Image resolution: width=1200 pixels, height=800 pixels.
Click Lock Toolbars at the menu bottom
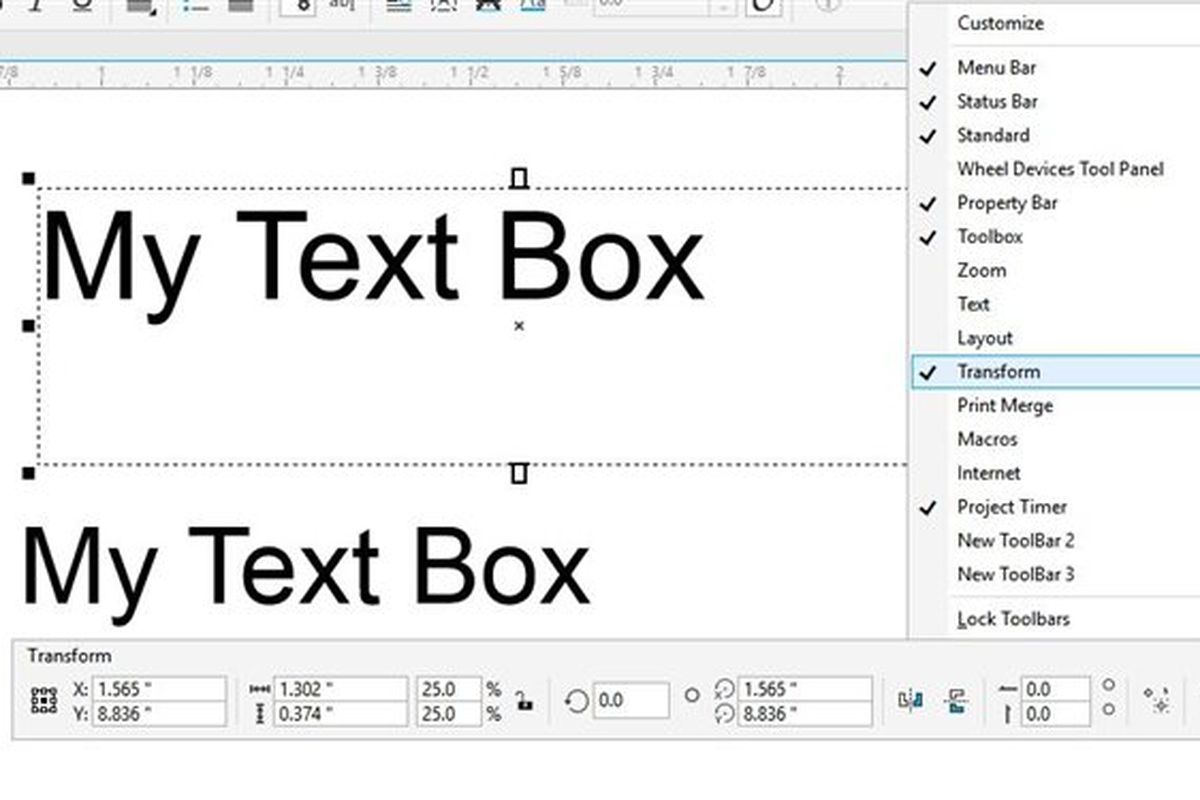pyautogui.click(x=1011, y=619)
